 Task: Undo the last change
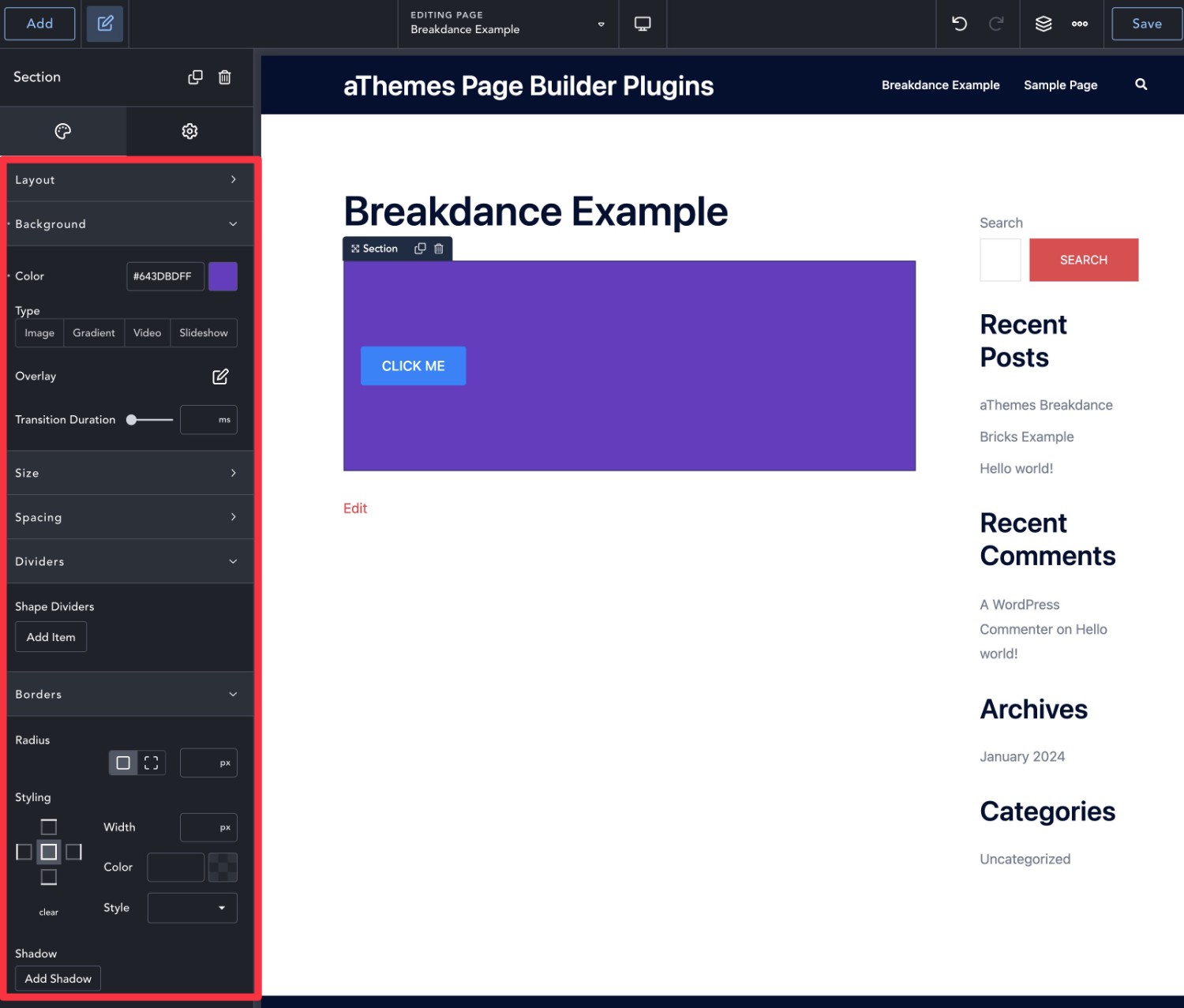point(959,24)
